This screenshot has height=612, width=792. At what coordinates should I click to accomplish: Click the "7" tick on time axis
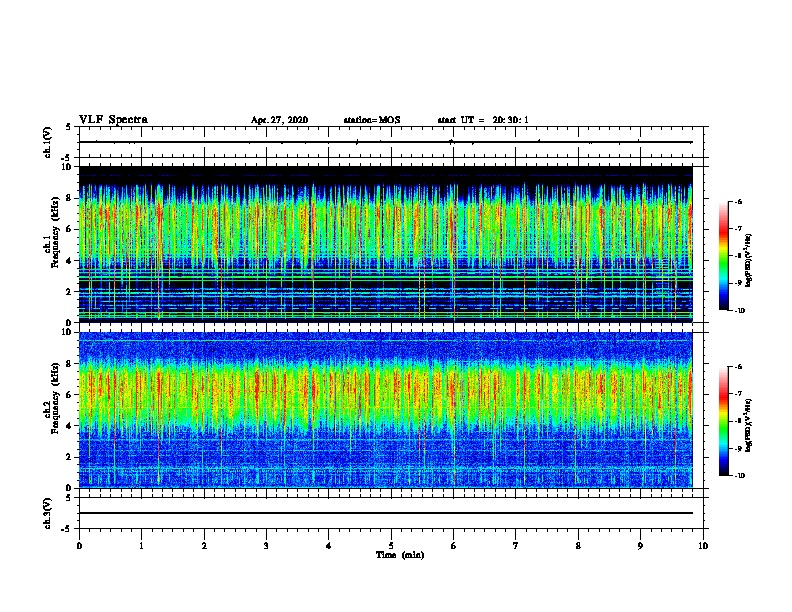pos(516,545)
